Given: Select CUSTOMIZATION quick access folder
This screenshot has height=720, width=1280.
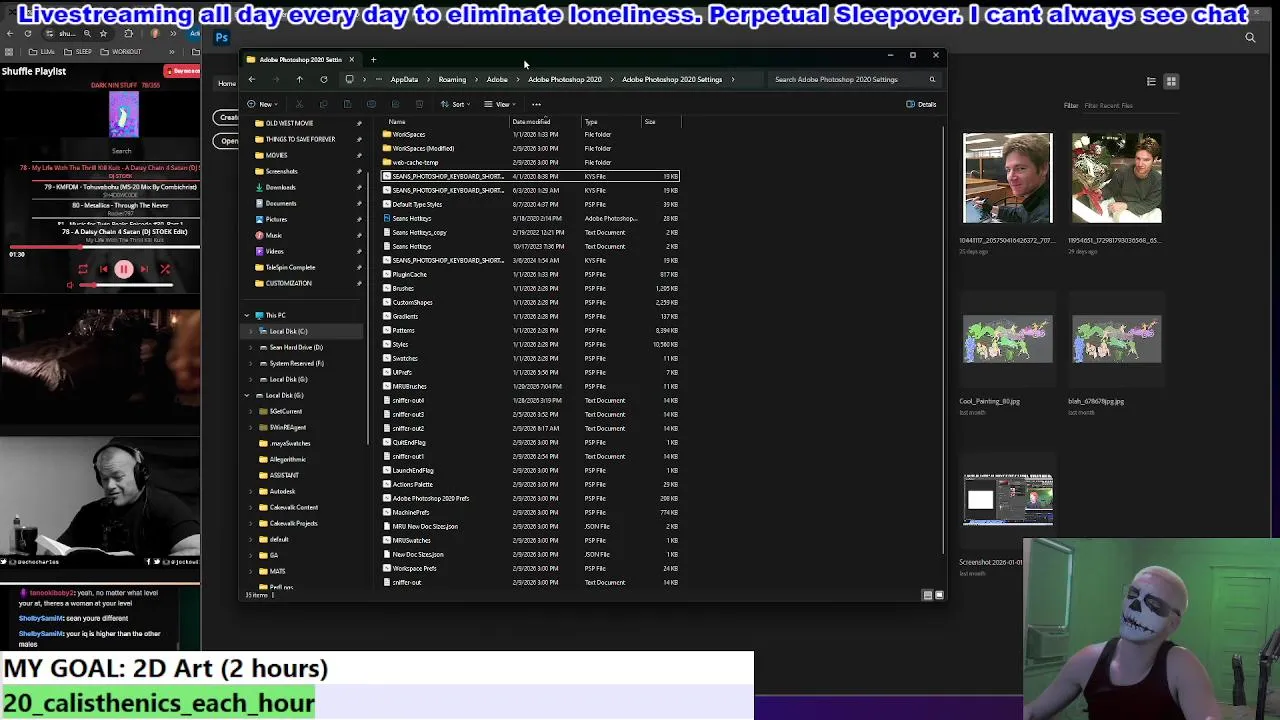Looking at the screenshot, I should (x=288, y=283).
